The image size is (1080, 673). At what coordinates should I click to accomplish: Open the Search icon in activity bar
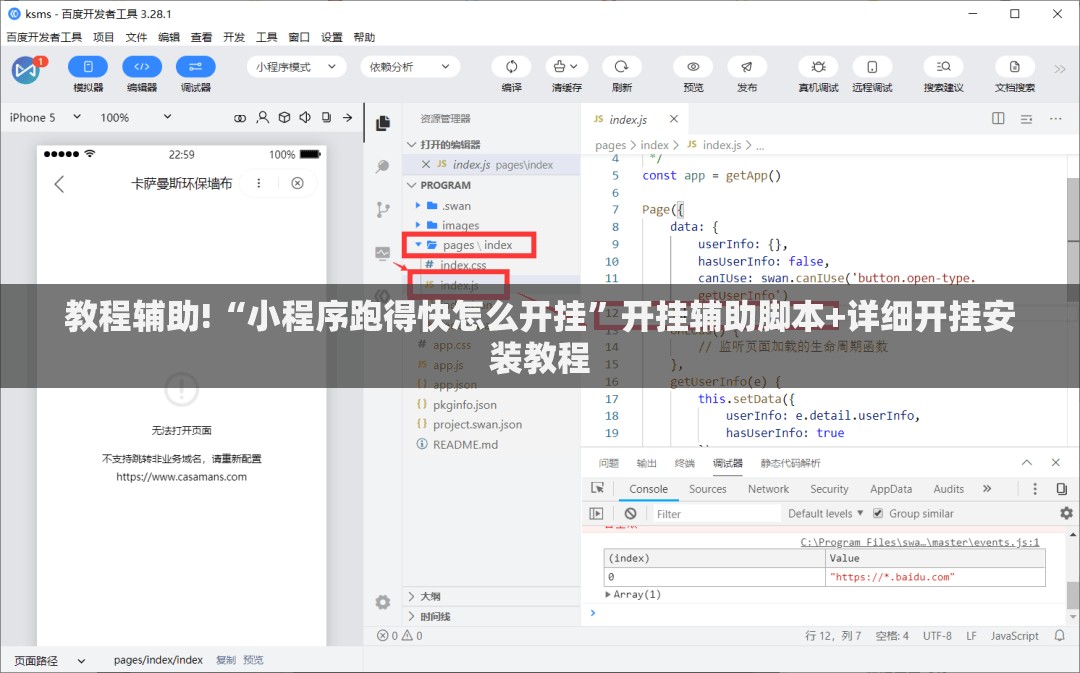(x=383, y=166)
